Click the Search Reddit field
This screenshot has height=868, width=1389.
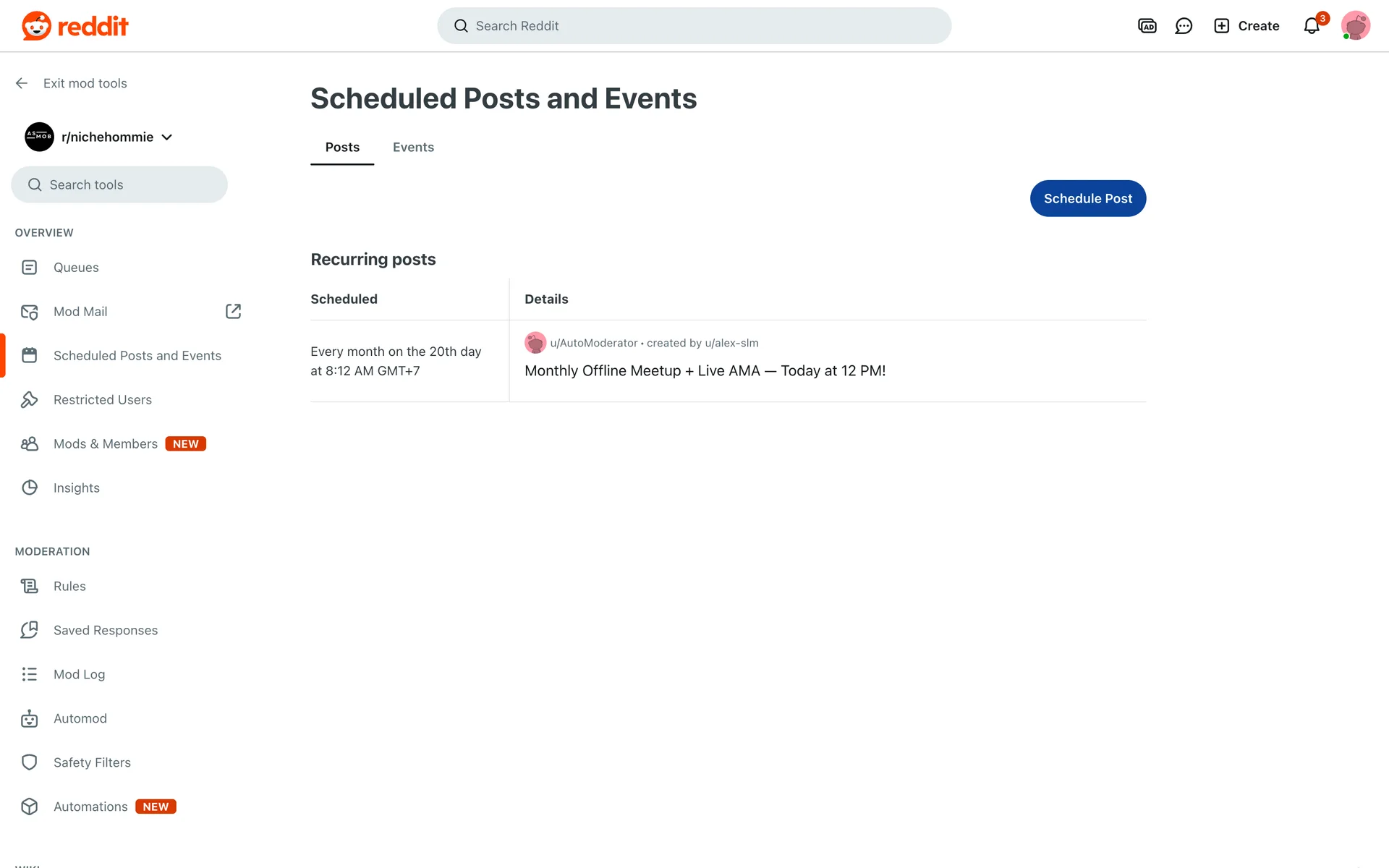pos(694,26)
